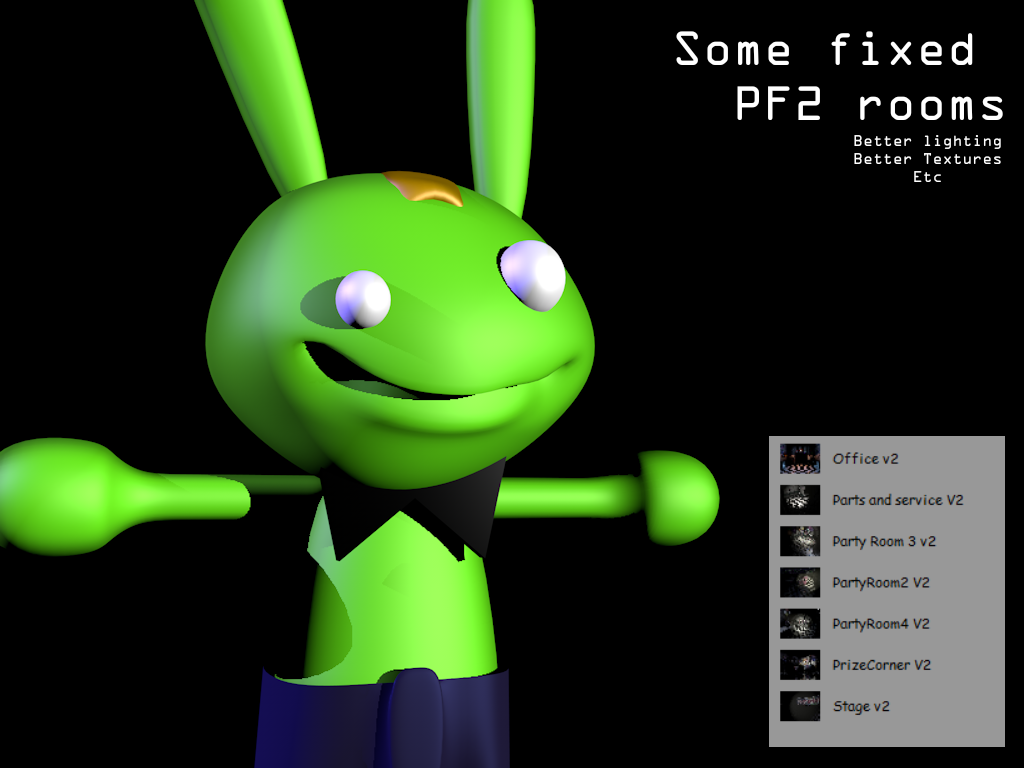1024x768 pixels.
Task: Select the 'PartyRoom4 V2' label
Action: coord(881,624)
